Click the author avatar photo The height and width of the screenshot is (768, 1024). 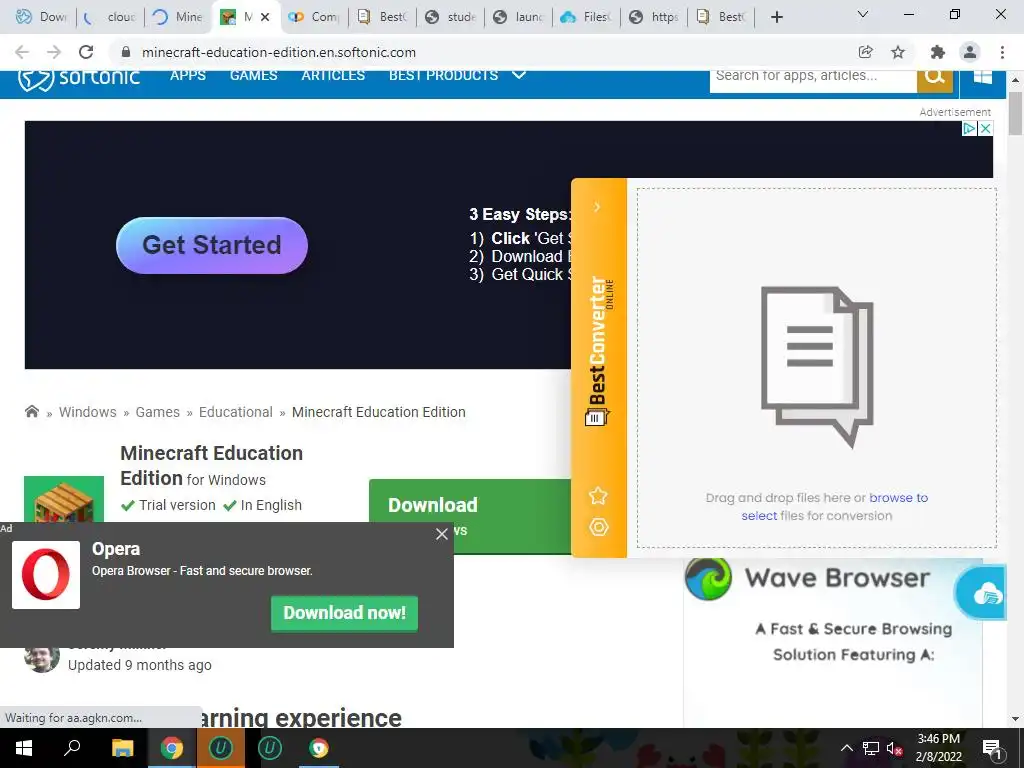[x=42, y=659]
